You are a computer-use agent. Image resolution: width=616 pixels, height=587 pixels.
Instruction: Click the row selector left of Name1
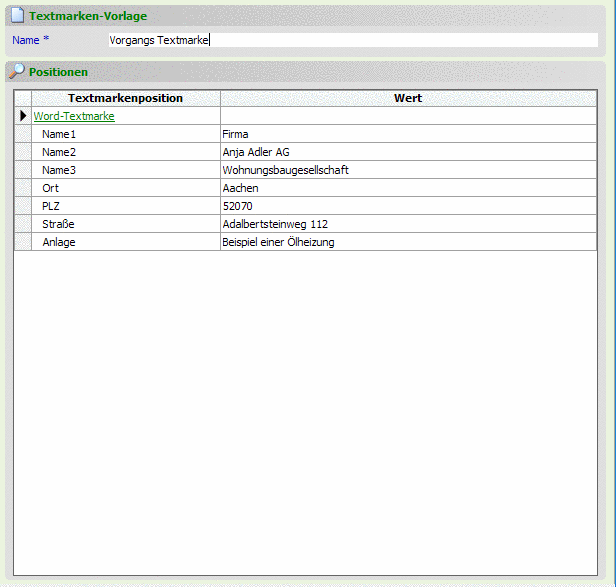(x=23, y=134)
